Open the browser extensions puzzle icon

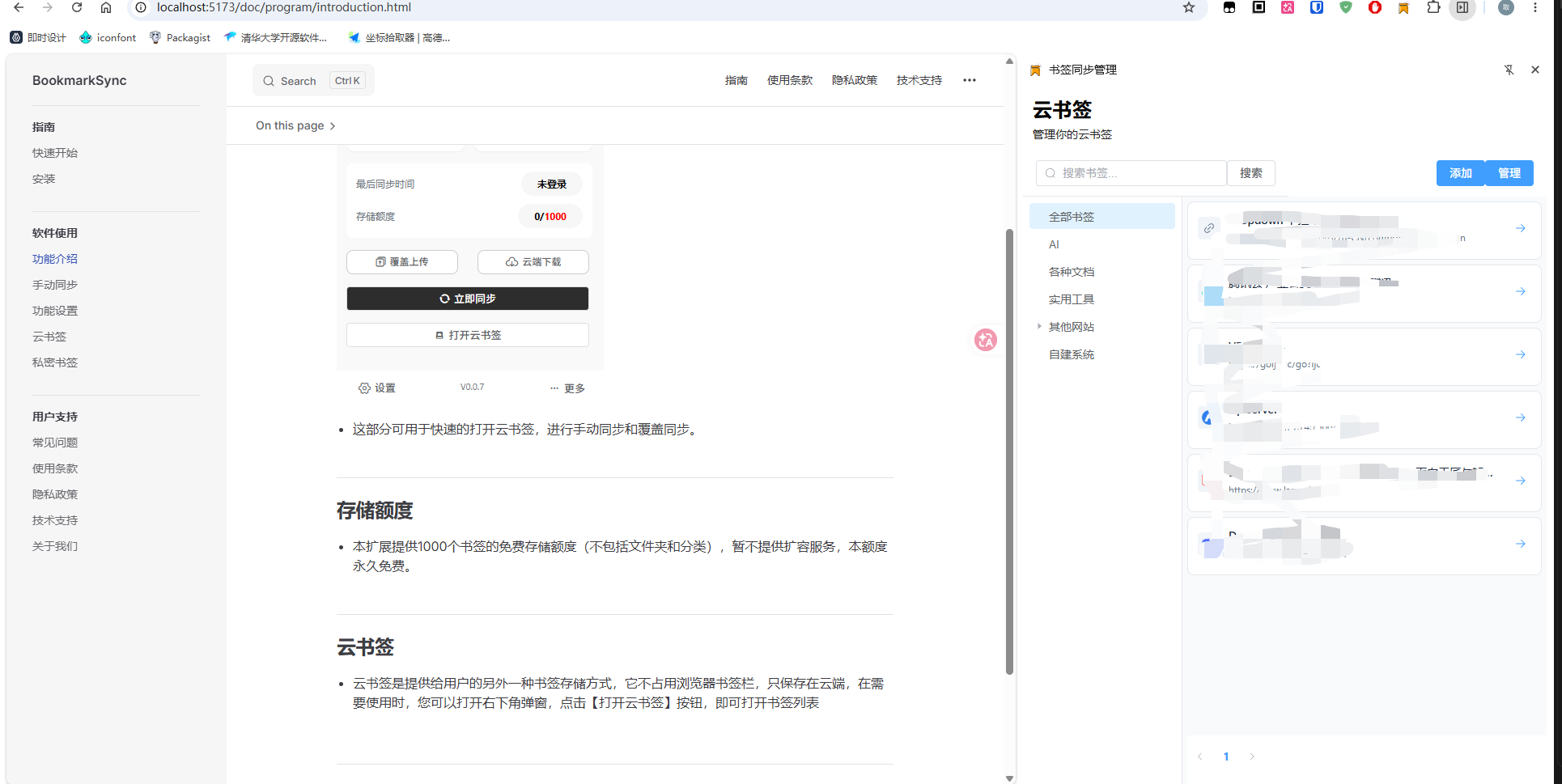[x=1433, y=7]
